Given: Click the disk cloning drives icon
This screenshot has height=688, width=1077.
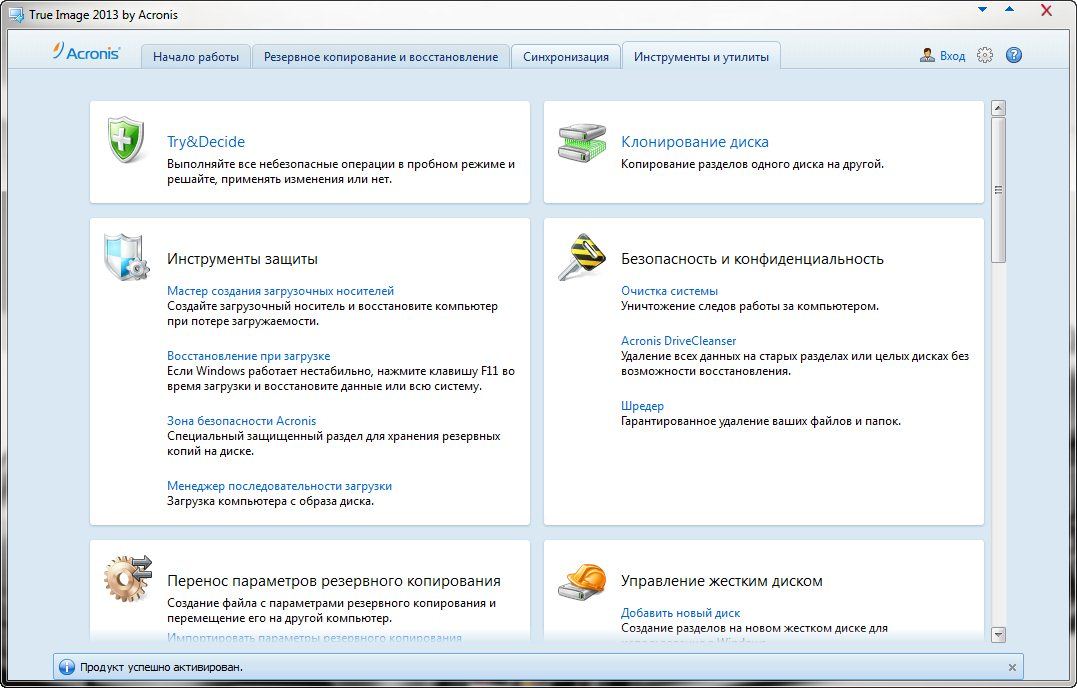Looking at the screenshot, I should coord(581,143).
